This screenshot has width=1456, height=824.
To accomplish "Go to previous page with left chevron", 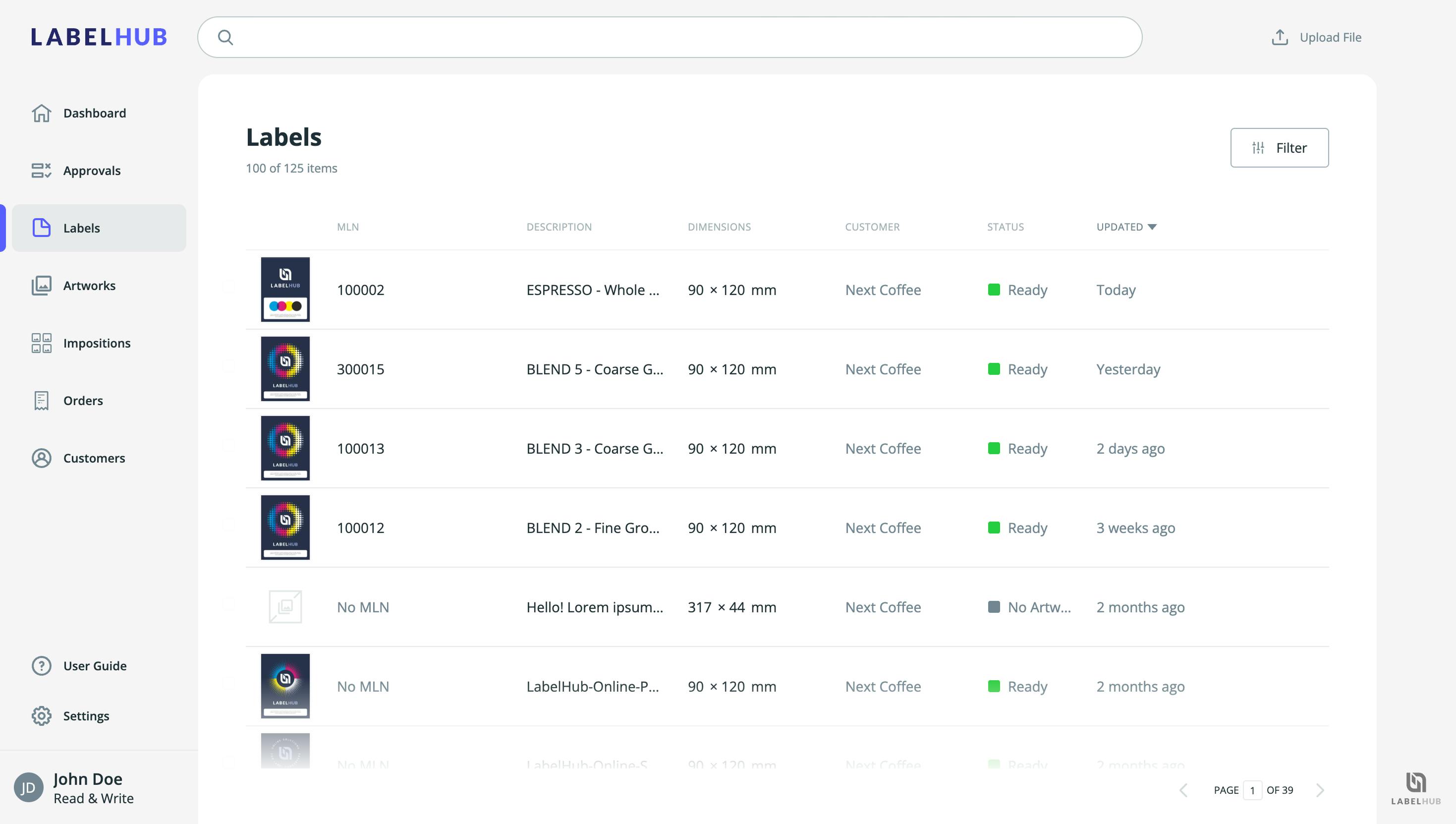I will [x=1183, y=790].
